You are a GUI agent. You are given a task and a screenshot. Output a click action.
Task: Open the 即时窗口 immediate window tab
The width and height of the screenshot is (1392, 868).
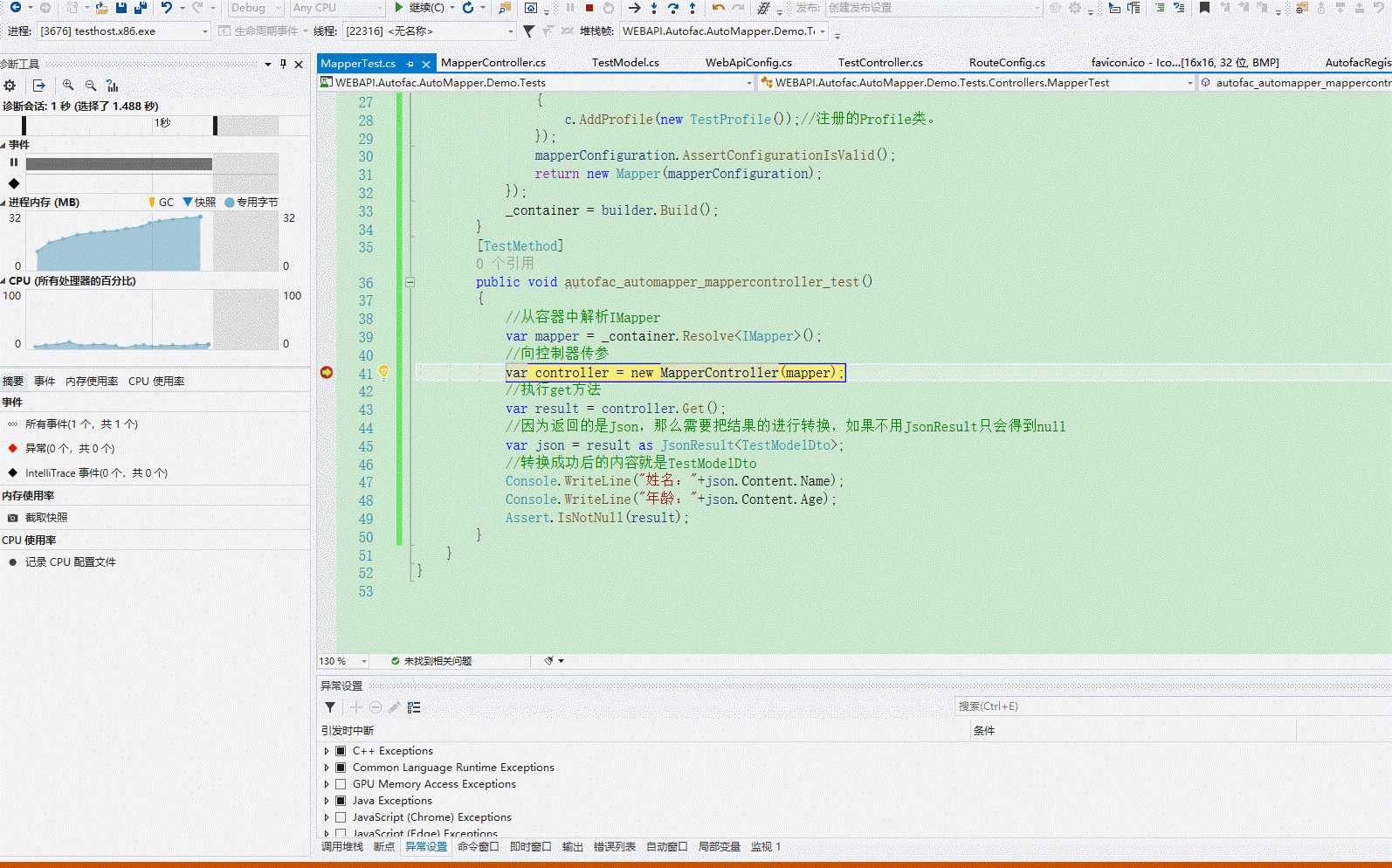click(530, 847)
